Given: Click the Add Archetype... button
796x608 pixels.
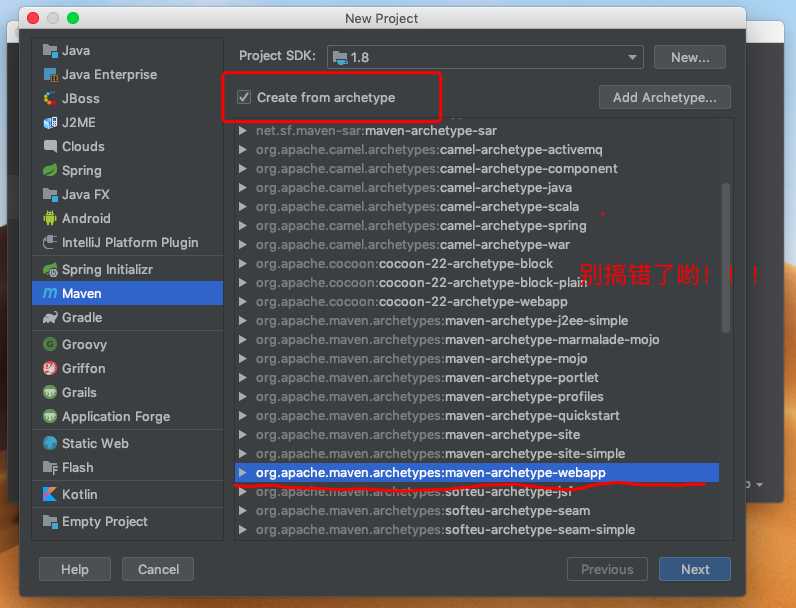Looking at the screenshot, I should [665, 97].
